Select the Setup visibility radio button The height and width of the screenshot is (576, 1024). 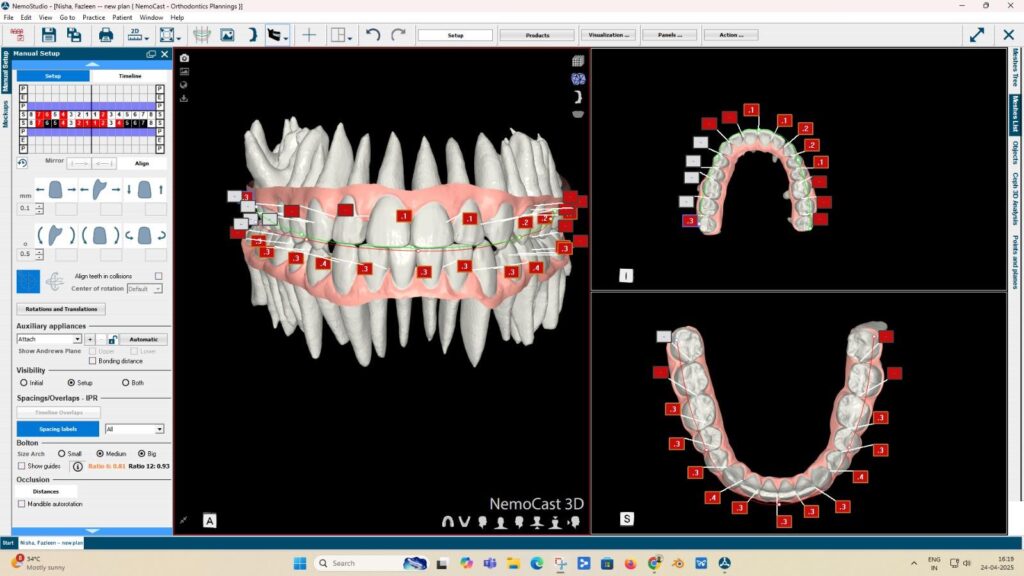(x=71, y=383)
